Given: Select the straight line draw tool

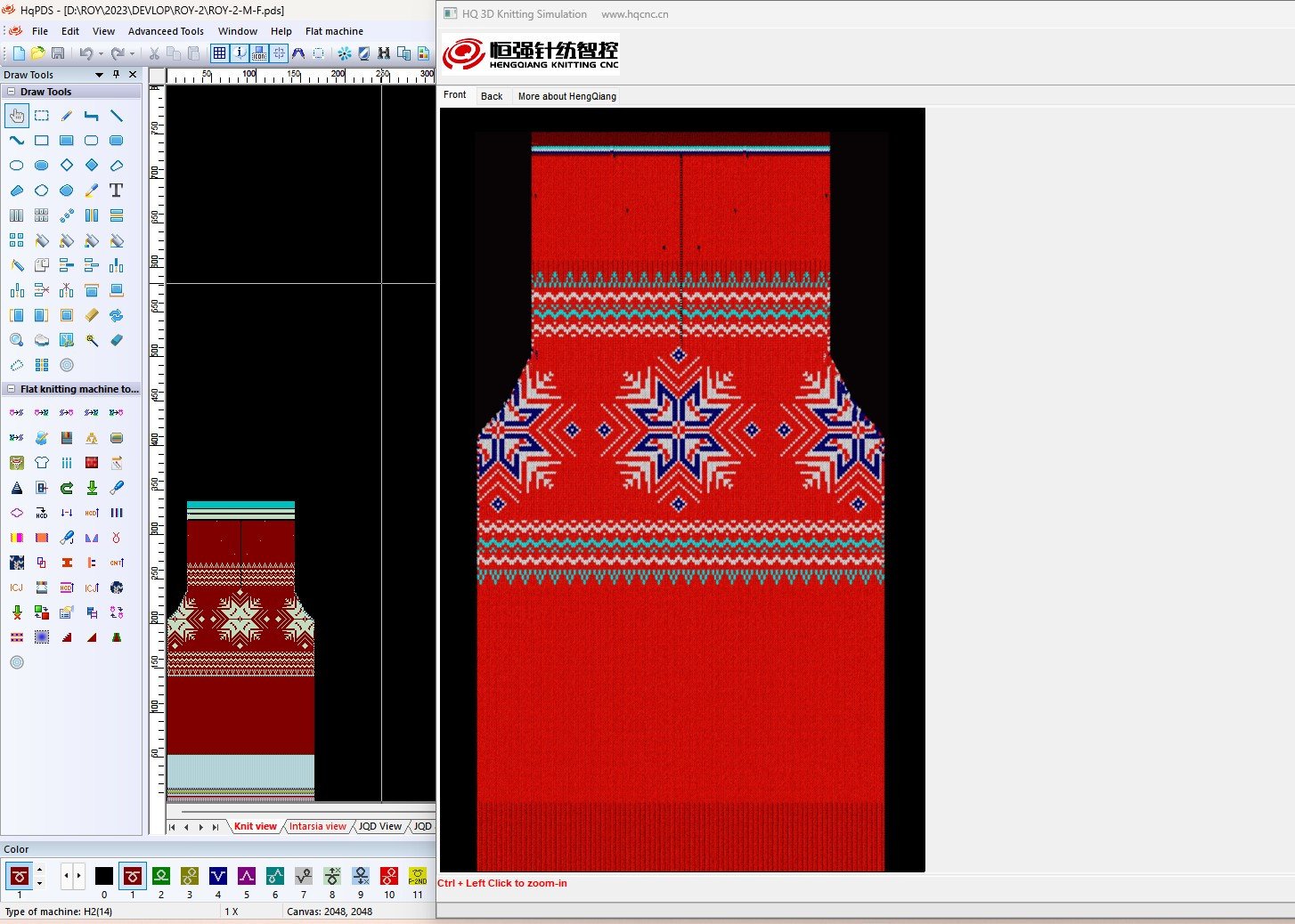Looking at the screenshot, I should click(x=117, y=116).
